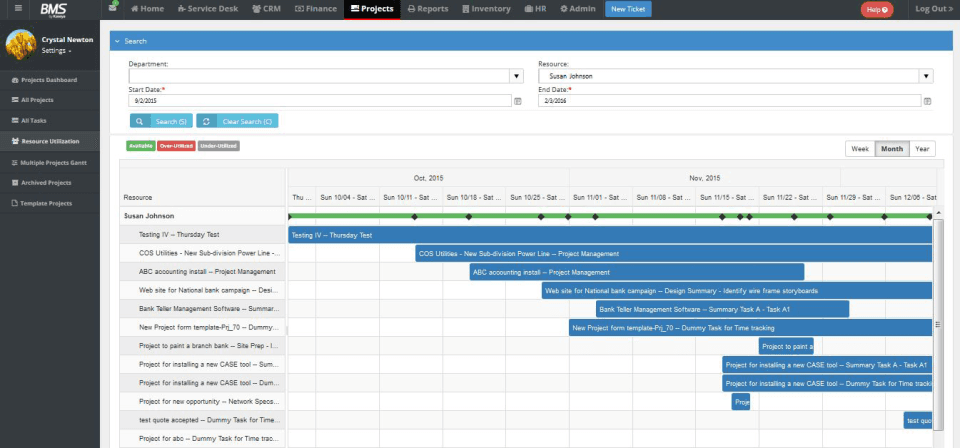Collapse the Search panel header
The height and width of the screenshot is (448, 960).
pyautogui.click(x=531, y=41)
